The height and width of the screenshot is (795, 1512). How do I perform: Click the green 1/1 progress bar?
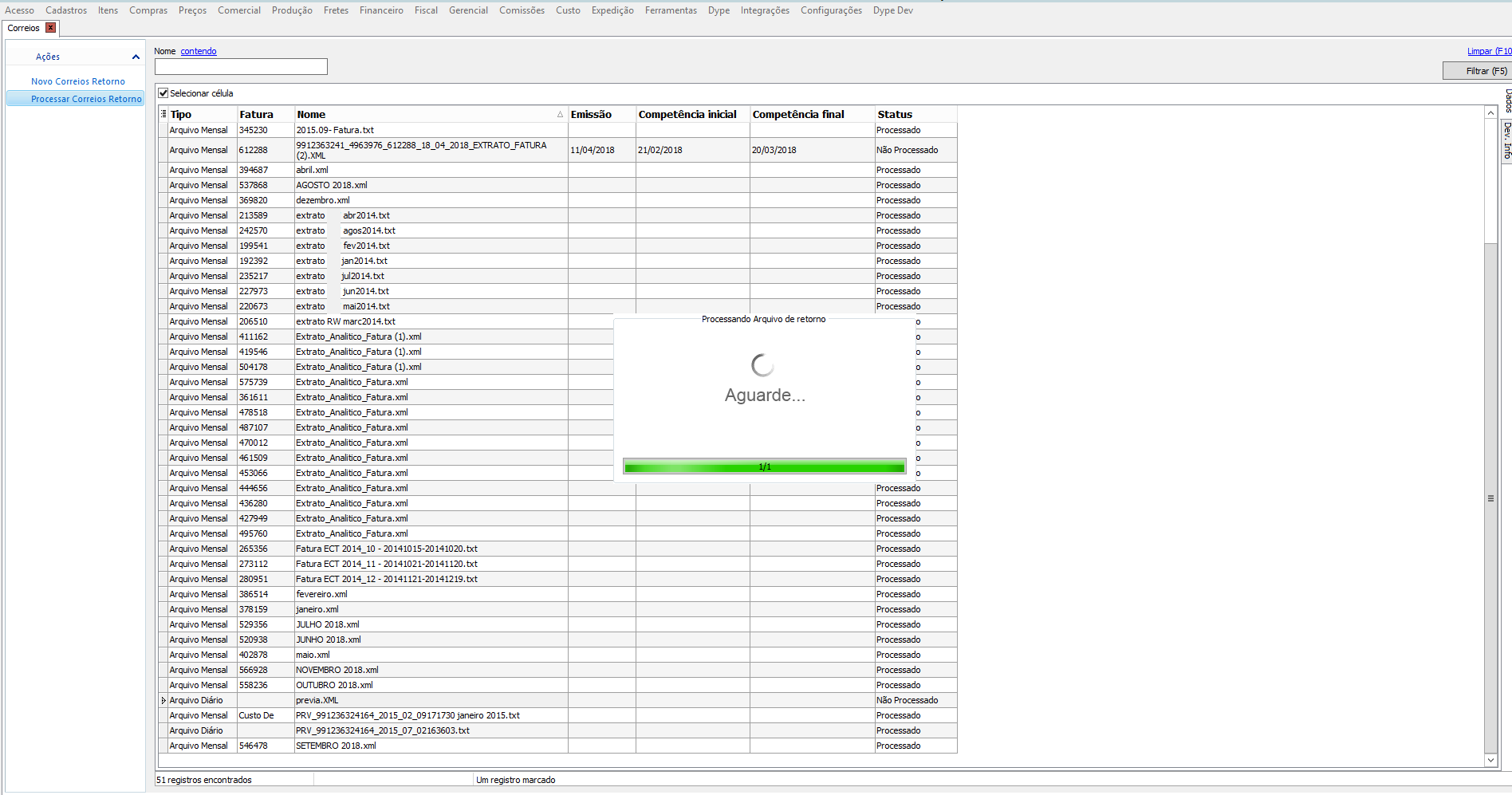pos(764,466)
